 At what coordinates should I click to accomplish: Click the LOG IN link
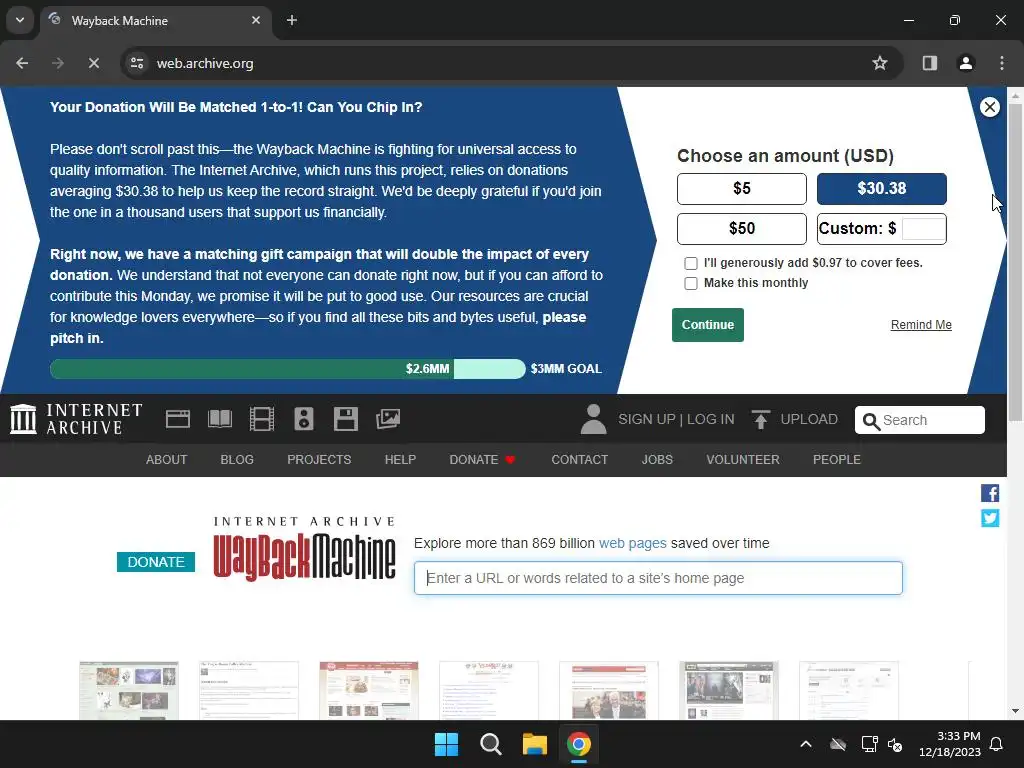click(711, 419)
